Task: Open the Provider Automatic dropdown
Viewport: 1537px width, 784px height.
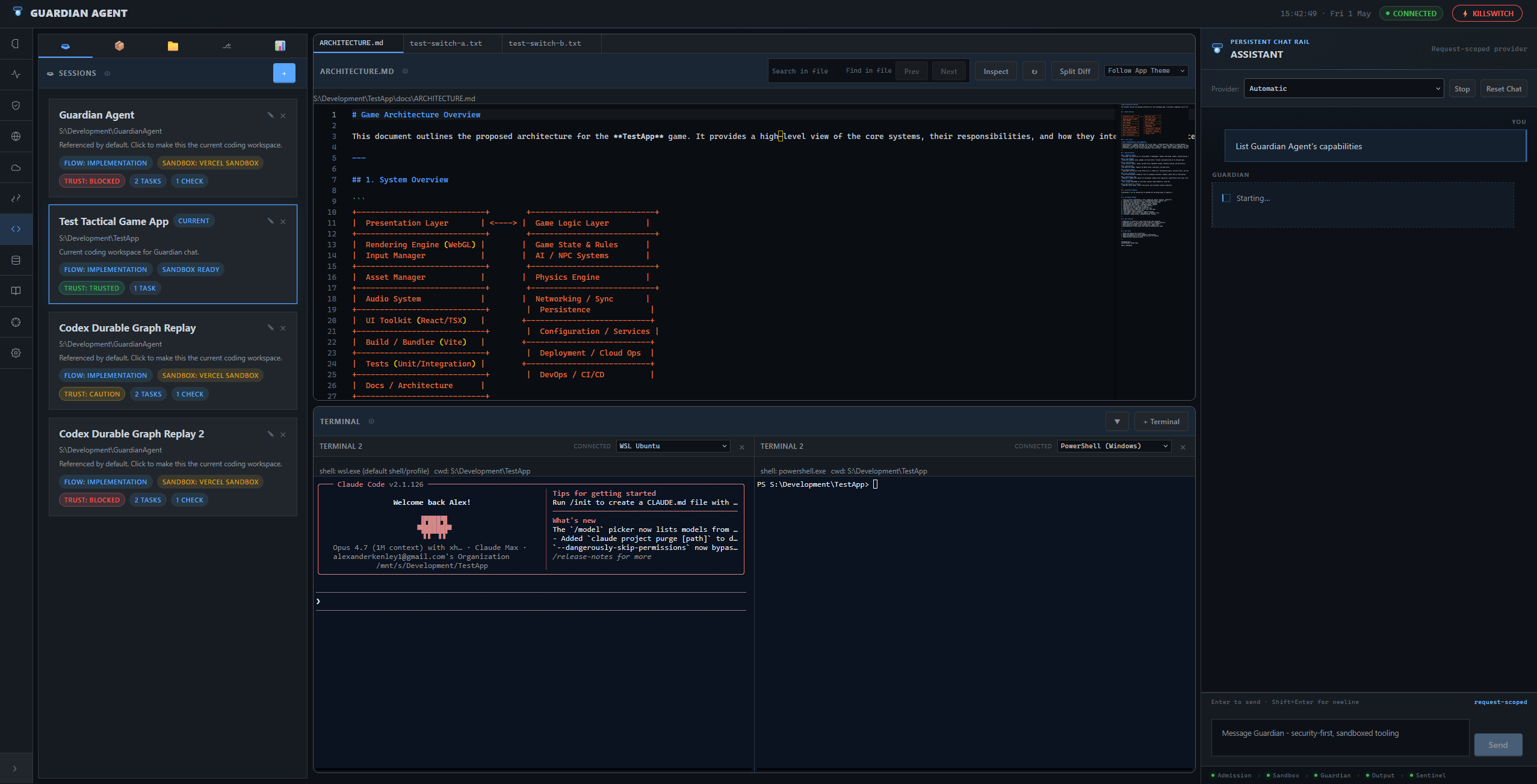Action: tap(1344, 88)
